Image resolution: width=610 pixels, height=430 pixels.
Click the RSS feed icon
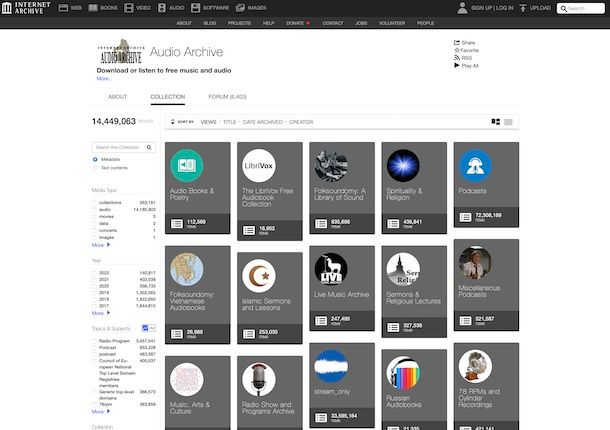click(x=457, y=58)
